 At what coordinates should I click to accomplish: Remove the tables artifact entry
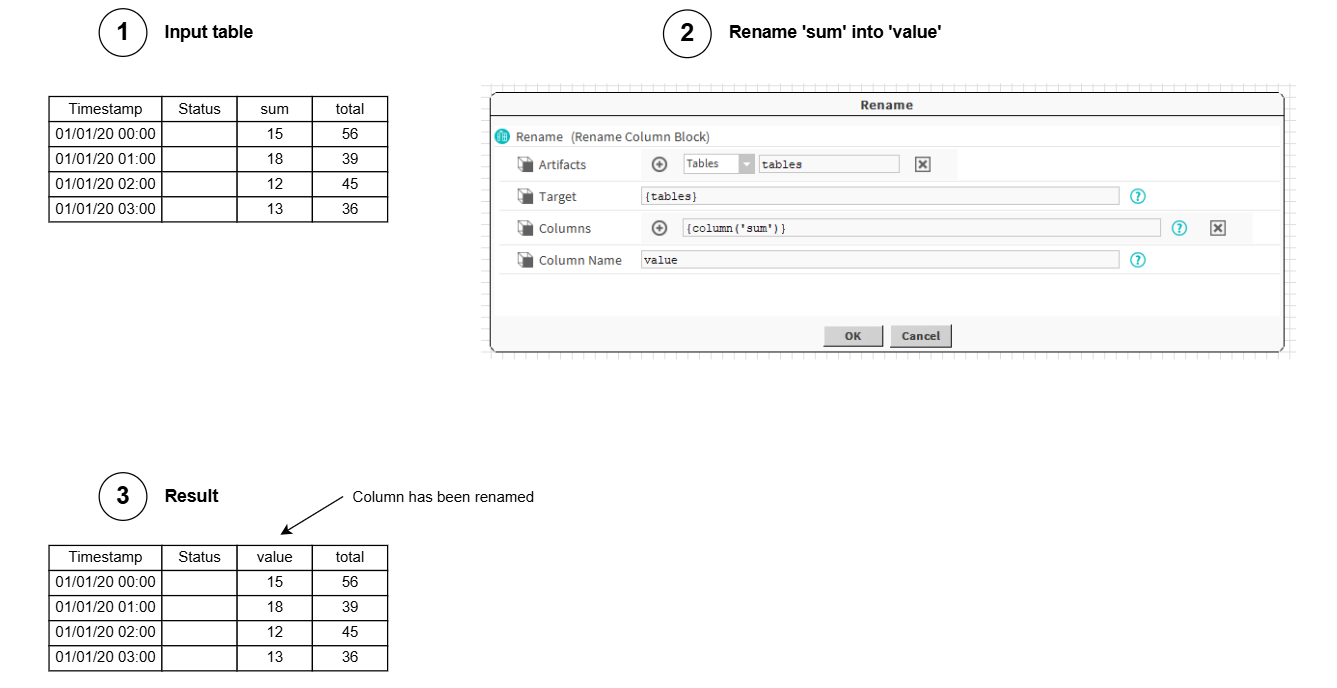922,164
